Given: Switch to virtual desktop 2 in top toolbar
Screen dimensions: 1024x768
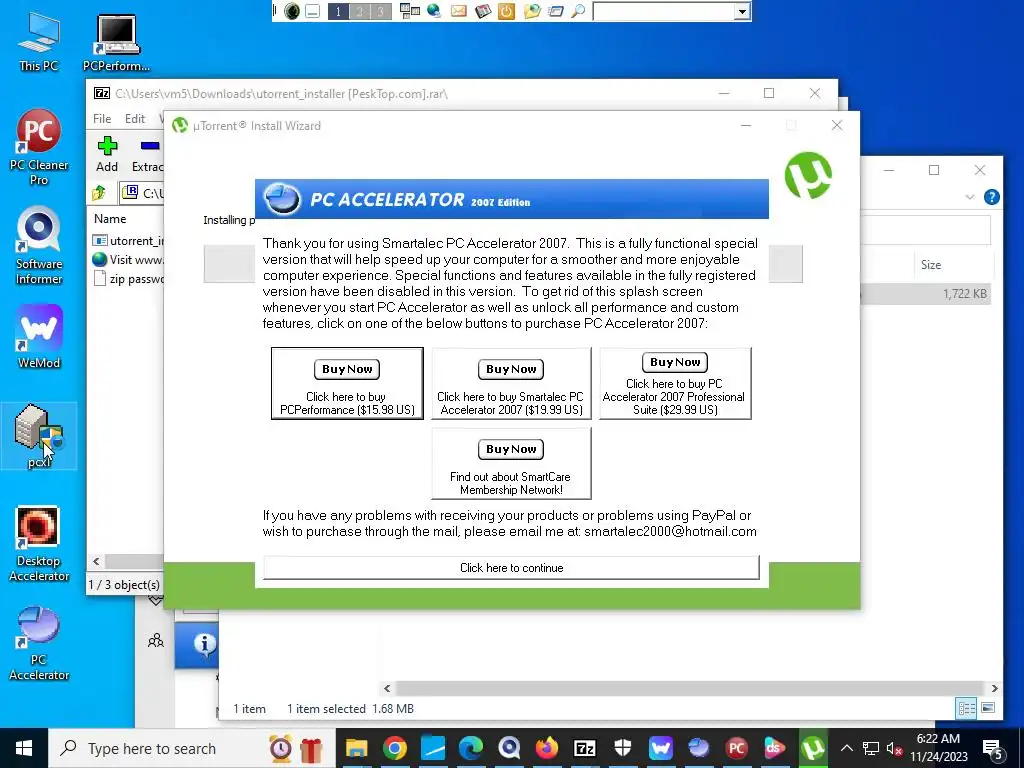Looking at the screenshot, I should (x=359, y=11).
